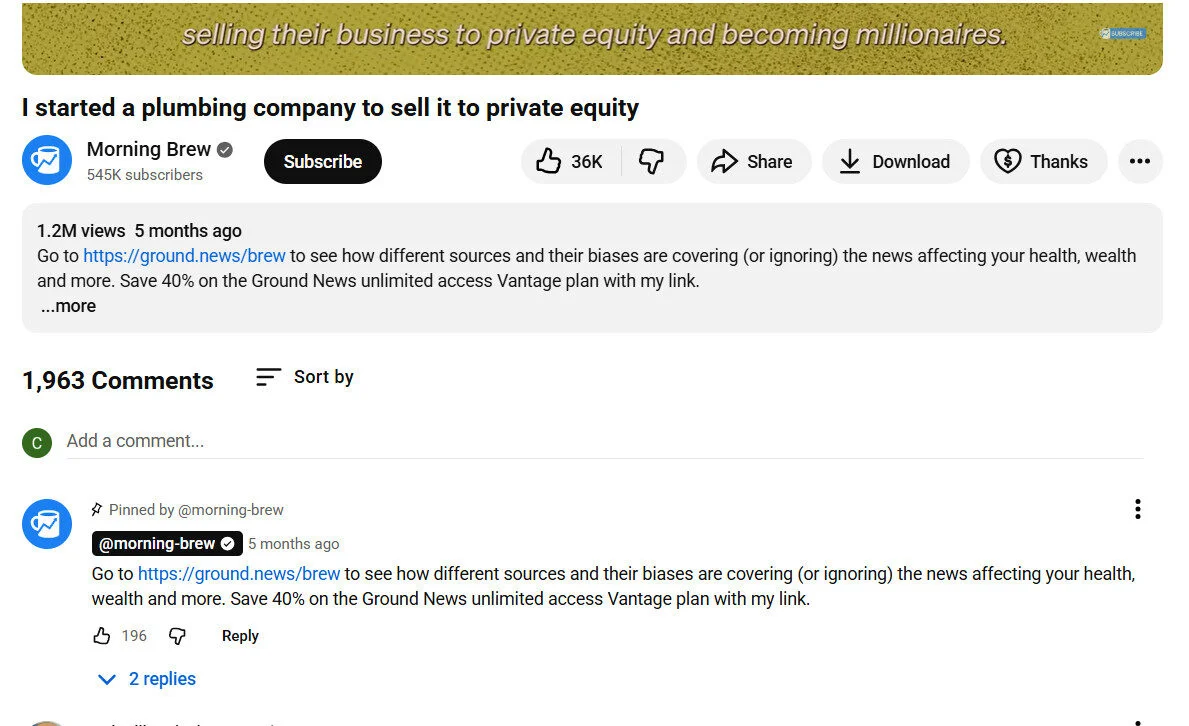Click the Morning Brew channel avatar
1189x726 pixels.
(46, 160)
